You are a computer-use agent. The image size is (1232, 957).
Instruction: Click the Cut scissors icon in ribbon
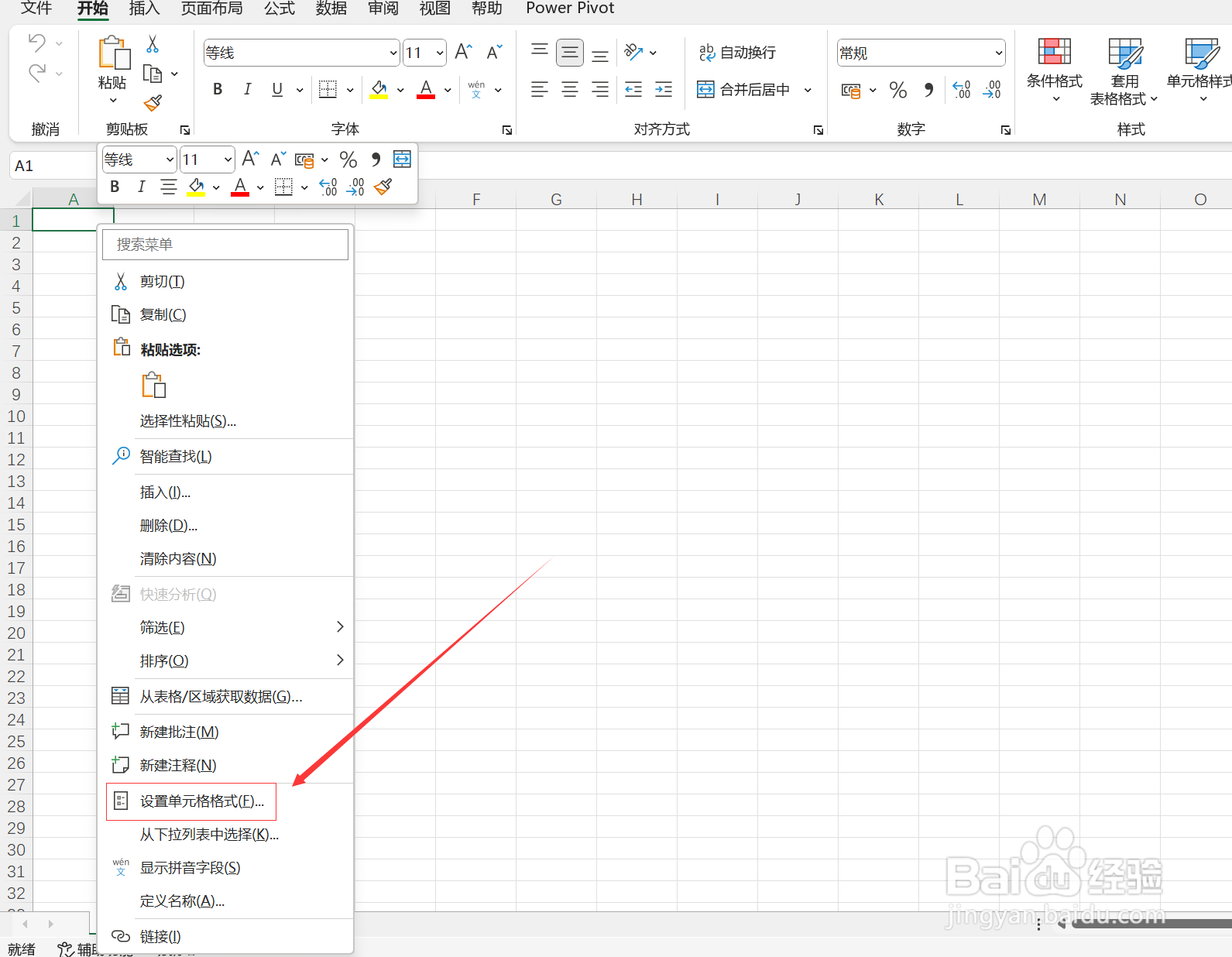coord(153,44)
